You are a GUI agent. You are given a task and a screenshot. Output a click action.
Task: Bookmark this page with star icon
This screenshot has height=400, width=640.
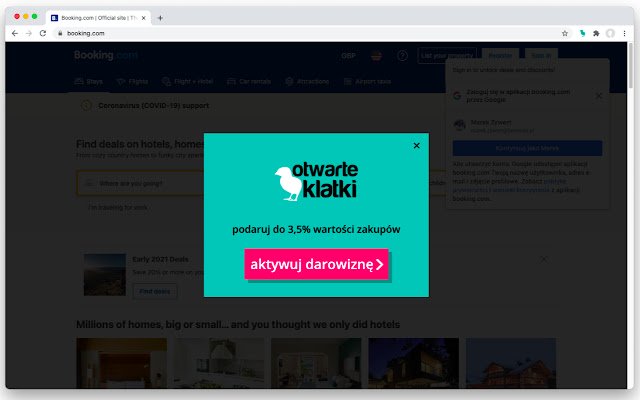pyautogui.click(x=565, y=33)
